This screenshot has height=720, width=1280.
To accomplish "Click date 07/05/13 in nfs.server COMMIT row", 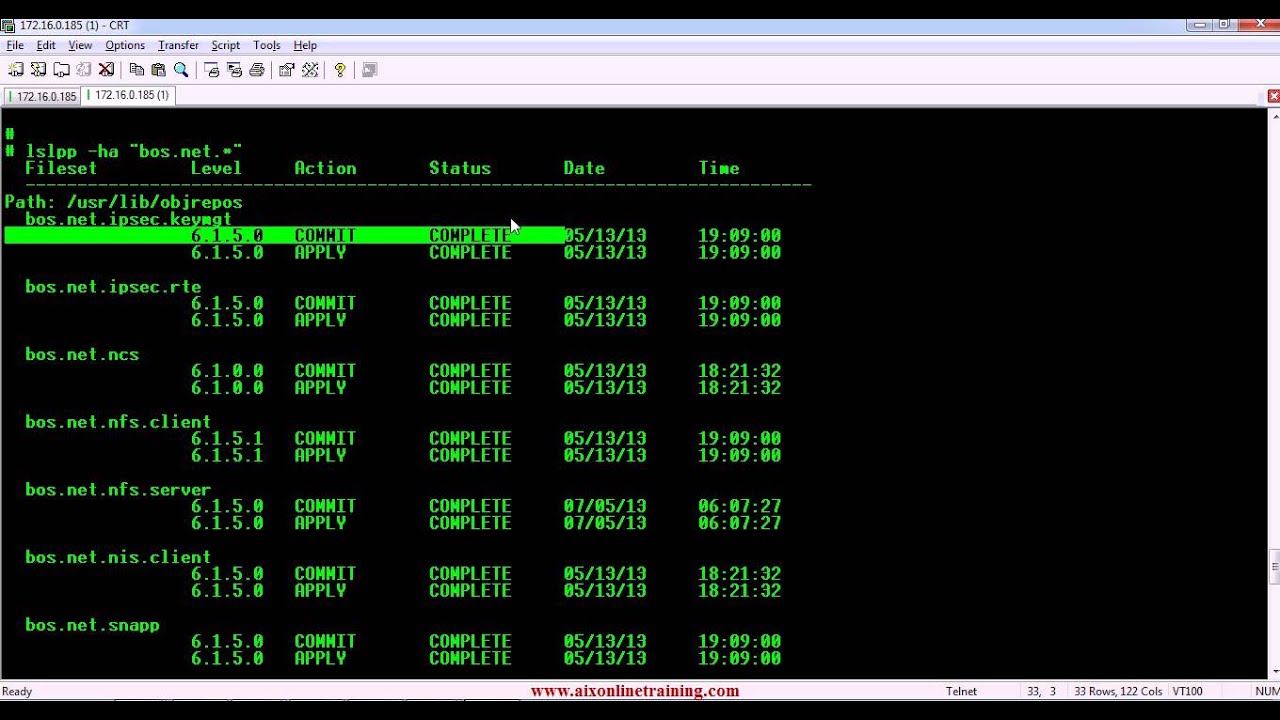I will tap(605, 506).
